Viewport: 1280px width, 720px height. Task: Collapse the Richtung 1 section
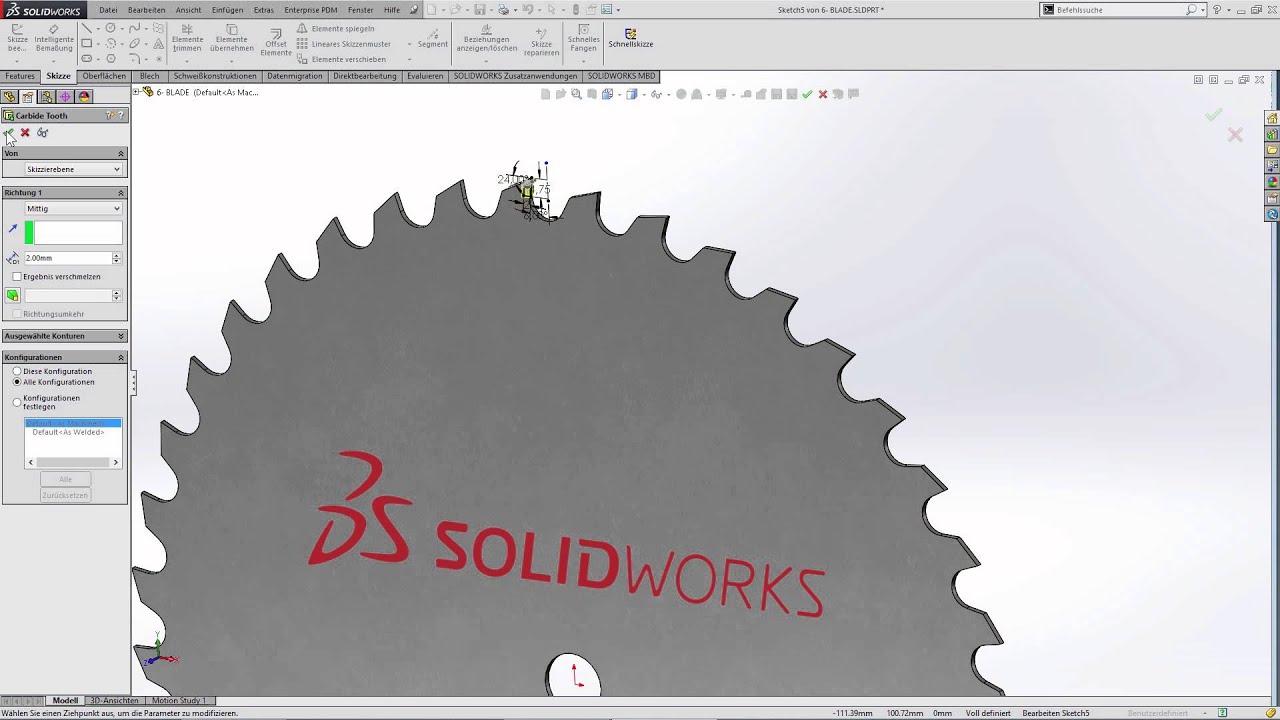point(121,192)
